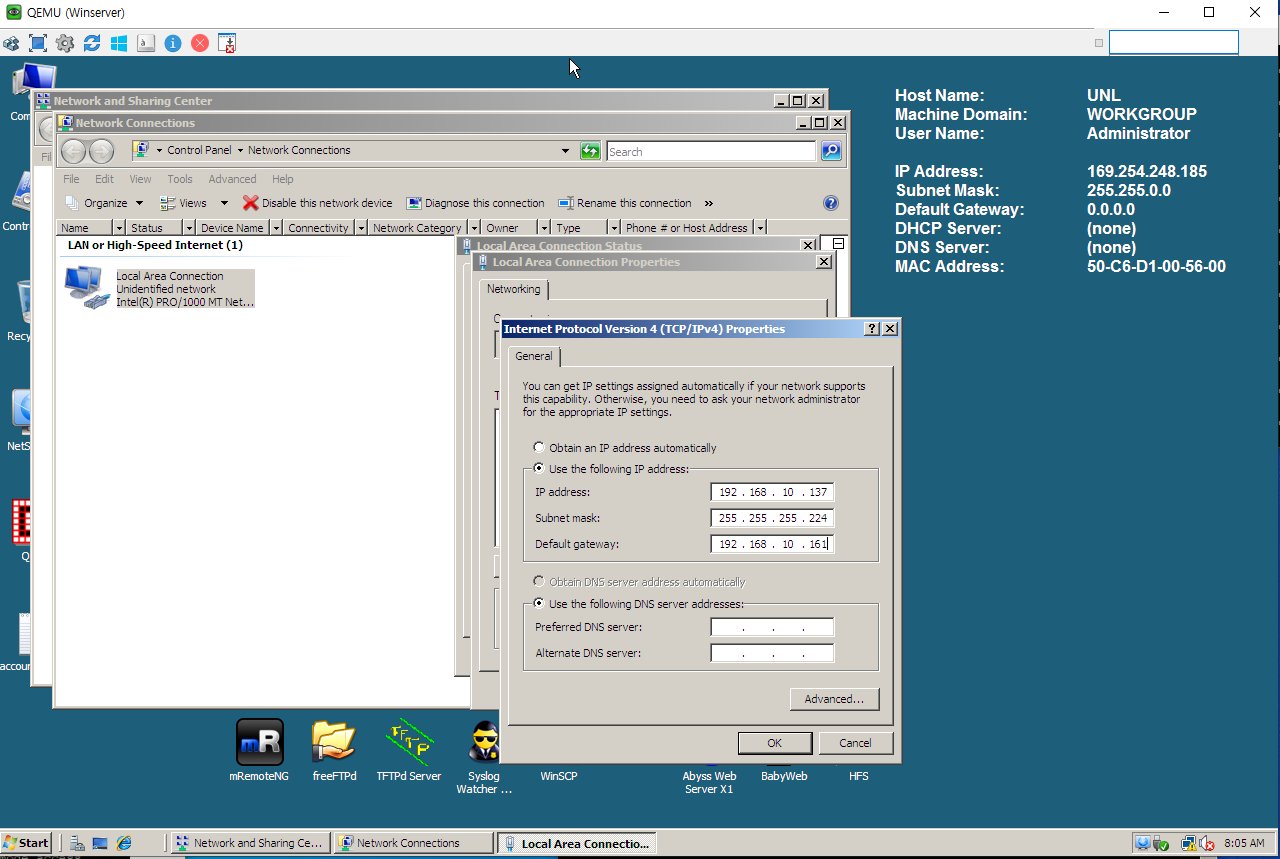Select the General tab in IPv4 Properties

click(x=534, y=356)
